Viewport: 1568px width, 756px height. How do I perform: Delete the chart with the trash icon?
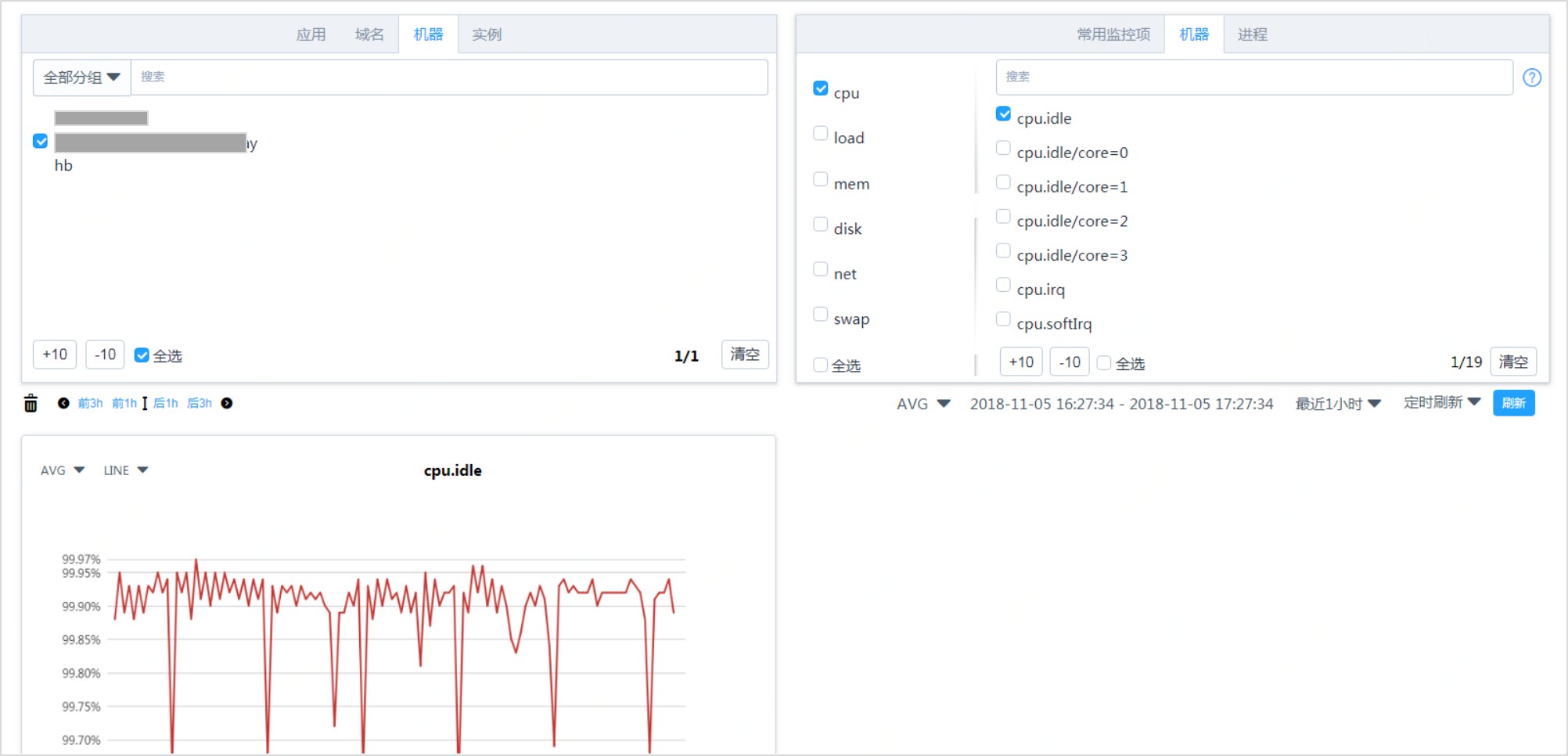point(31,403)
